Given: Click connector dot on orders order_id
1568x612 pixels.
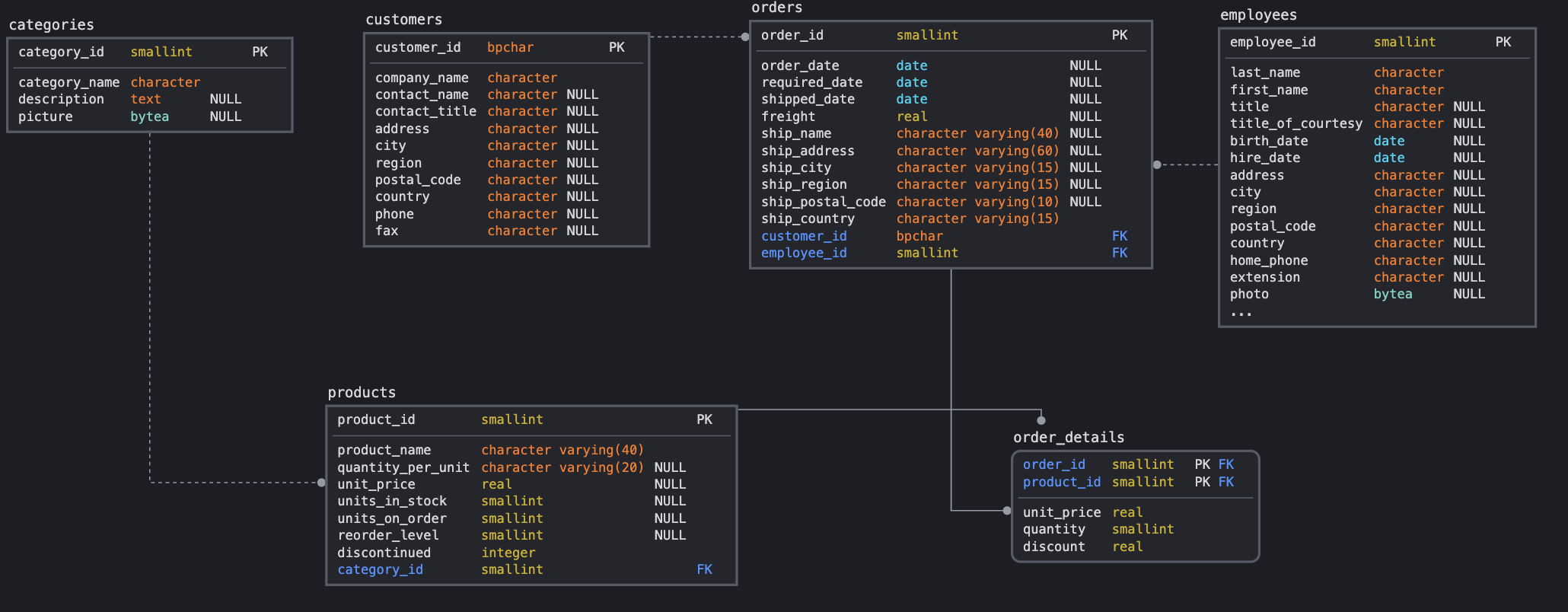Looking at the screenshot, I should coord(745,37).
